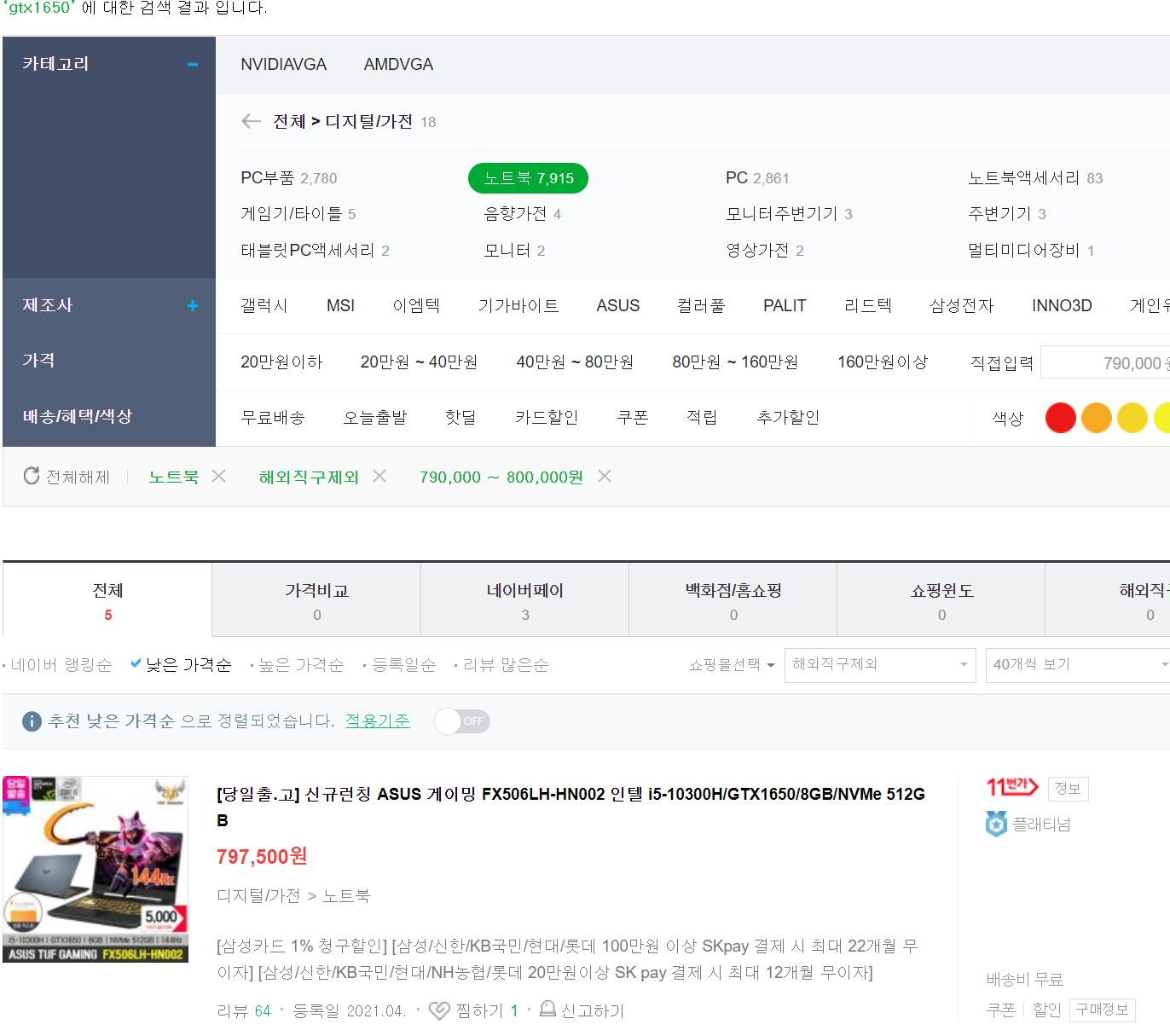Open the 쇼핑몰선택 dropdown
Viewport: 1170px width, 1036px height.
pyautogui.click(x=732, y=664)
